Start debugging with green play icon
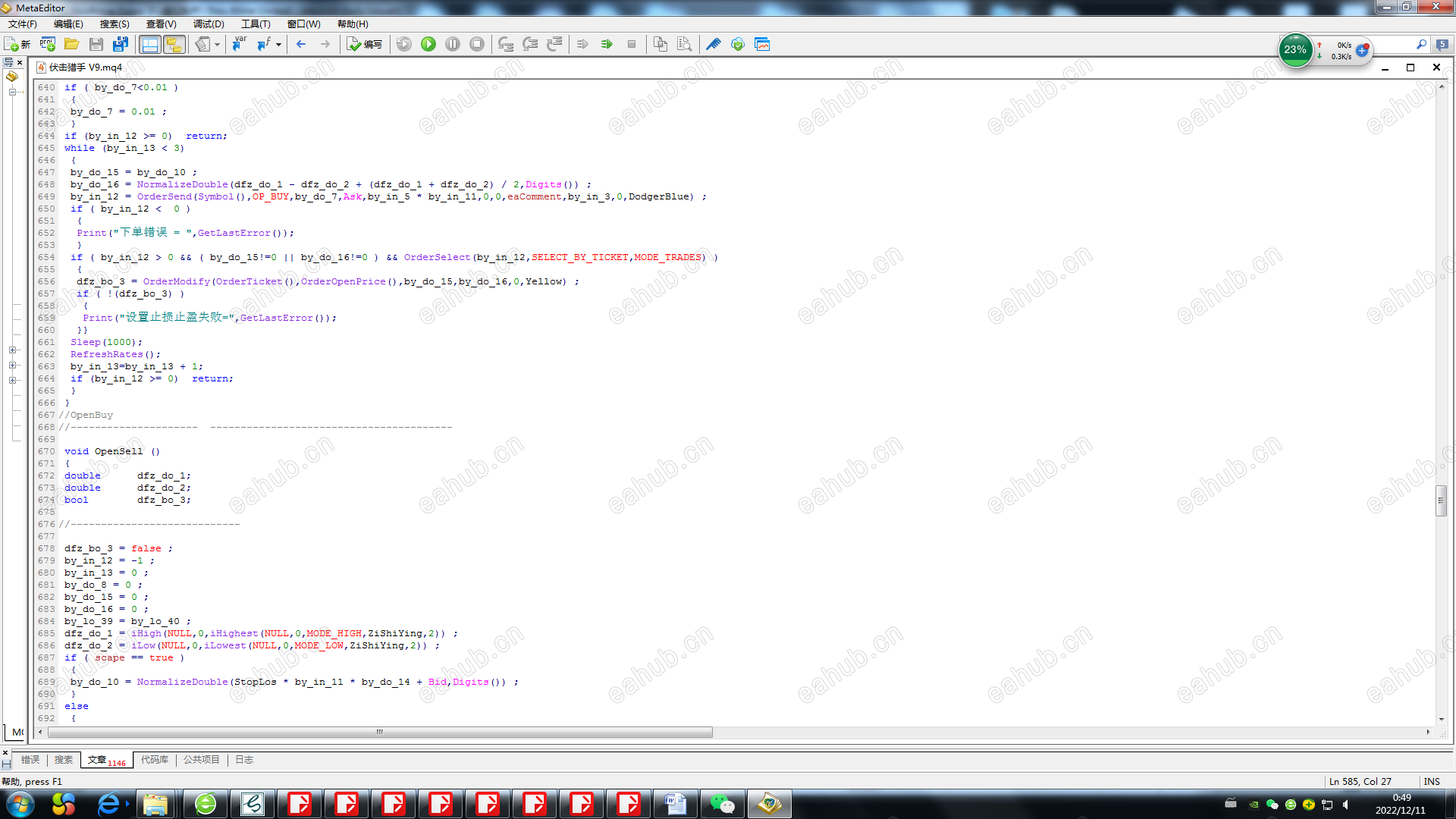 point(428,44)
